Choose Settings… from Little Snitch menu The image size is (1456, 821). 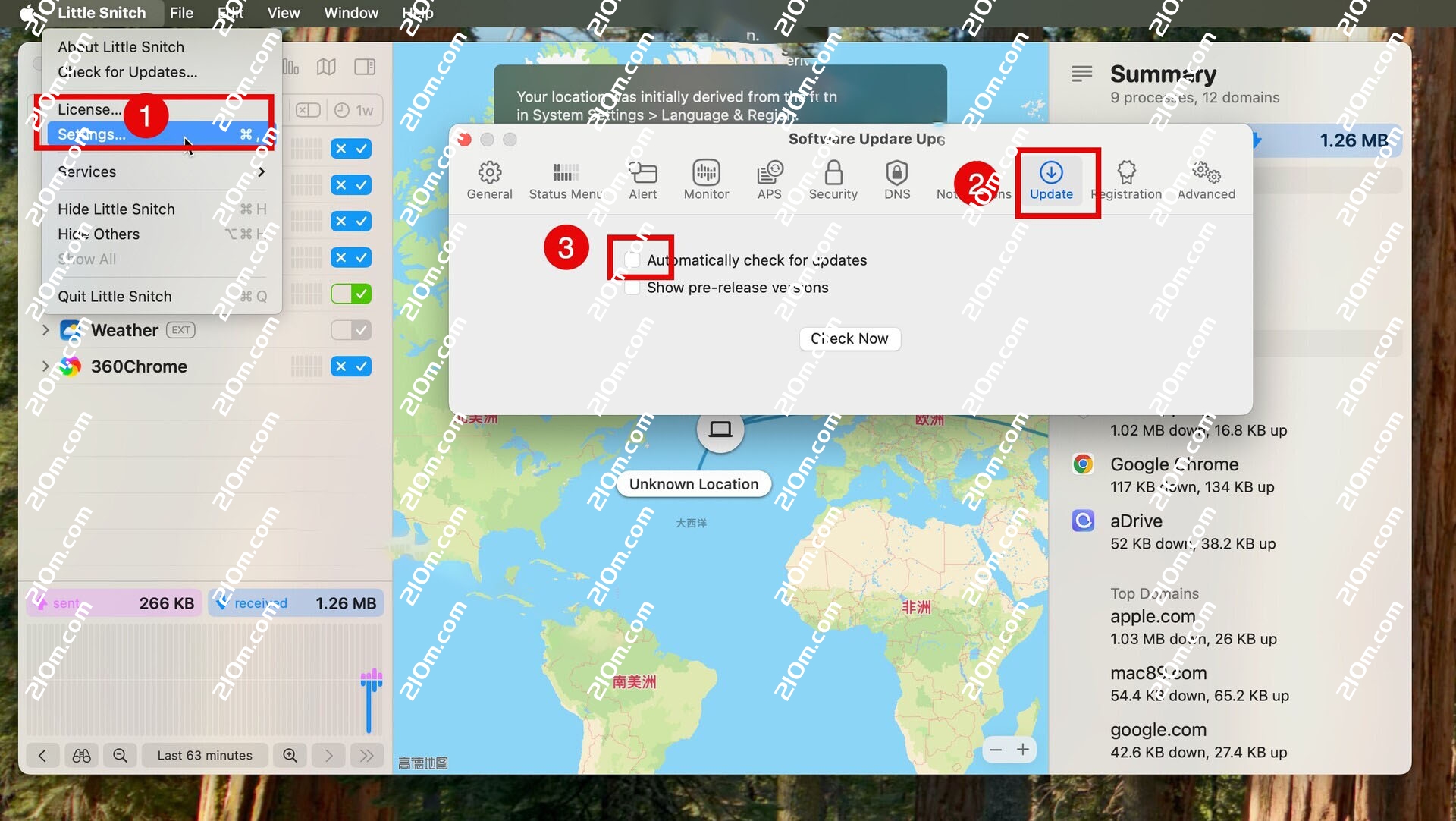pyautogui.click(x=93, y=134)
